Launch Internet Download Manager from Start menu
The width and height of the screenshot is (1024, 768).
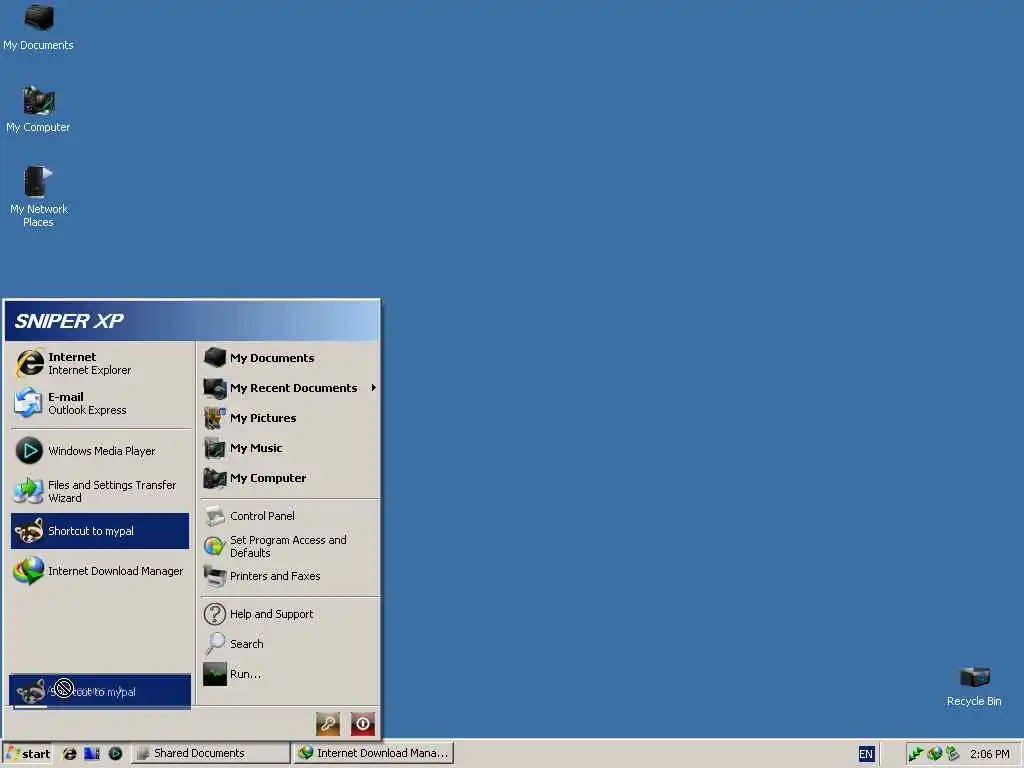point(101,571)
